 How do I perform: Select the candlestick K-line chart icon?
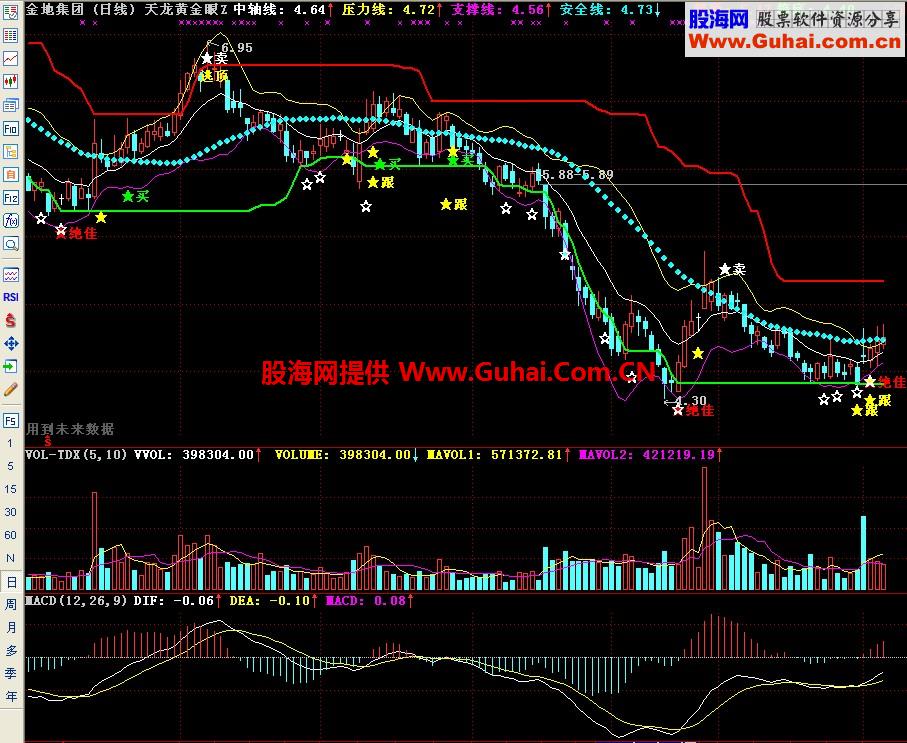pyautogui.click(x=10, y=82)
